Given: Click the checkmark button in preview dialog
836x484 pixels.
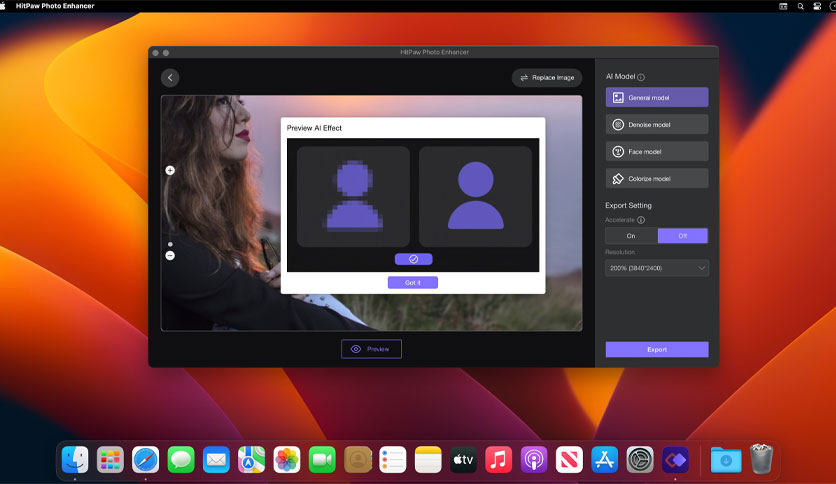Looking at the screenshot, I should pyautogui.click(x=413, y=259).
